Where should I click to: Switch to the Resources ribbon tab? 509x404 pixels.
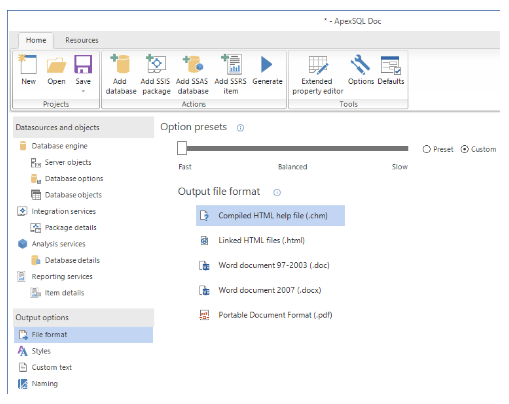(82, 40)
